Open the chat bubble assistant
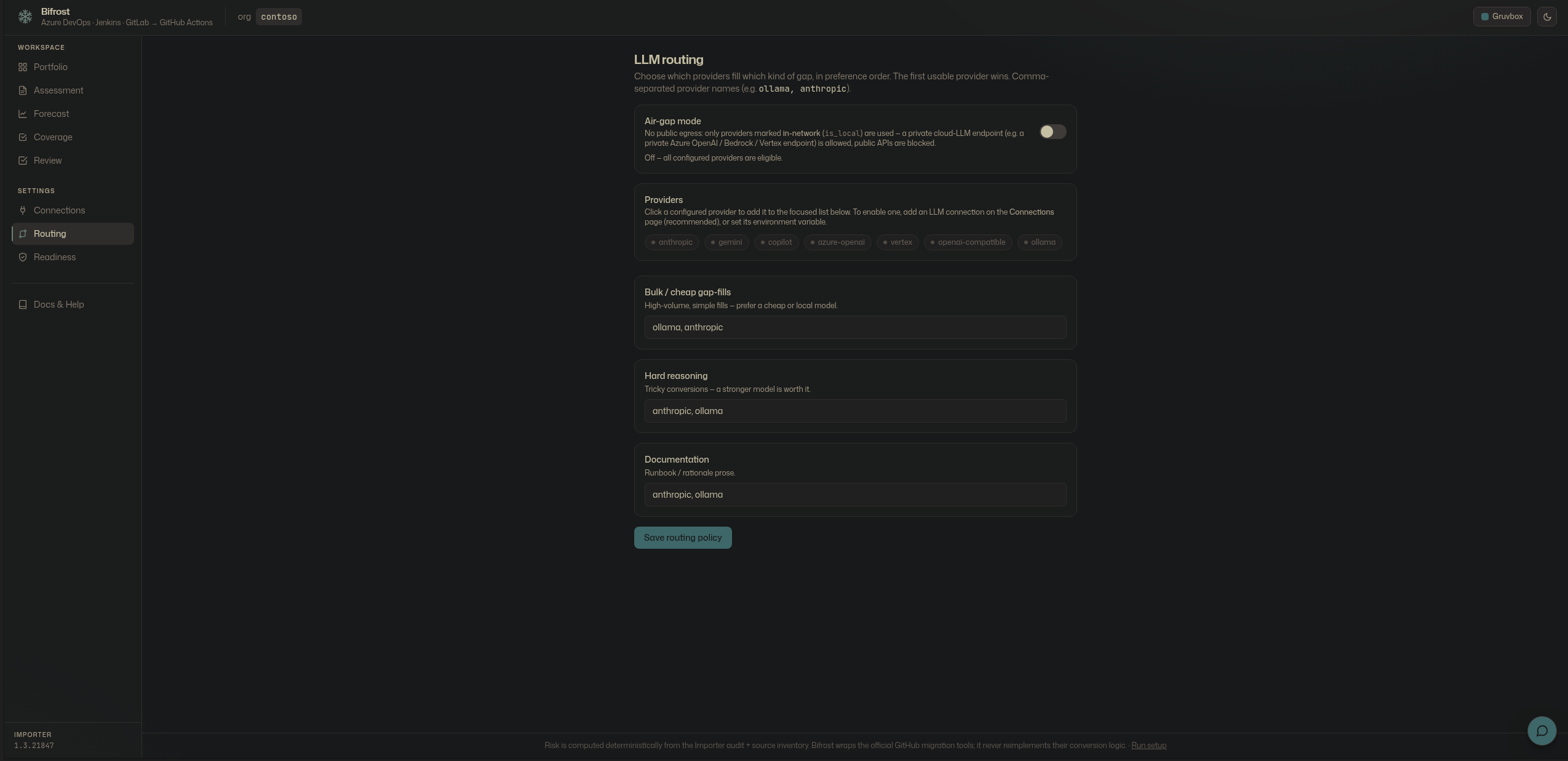1568x761 pixels. pyautogui.click(x=1542, y=731)
